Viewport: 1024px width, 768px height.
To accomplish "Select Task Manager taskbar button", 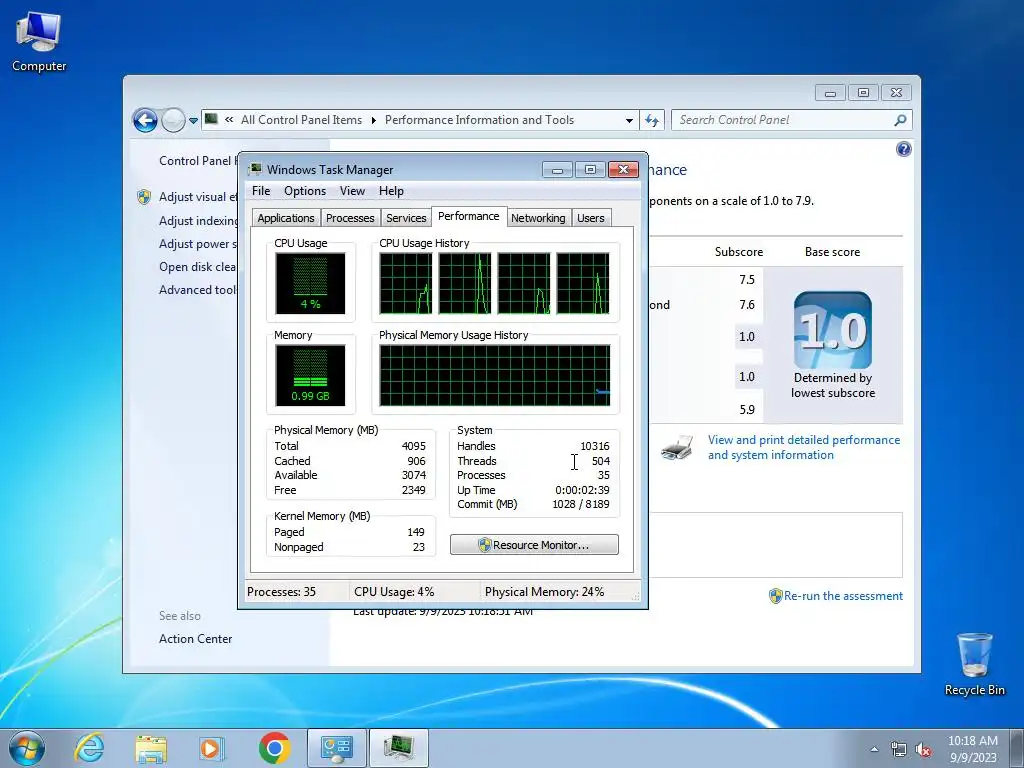I will pyautogui.click(x=399, y=748).
